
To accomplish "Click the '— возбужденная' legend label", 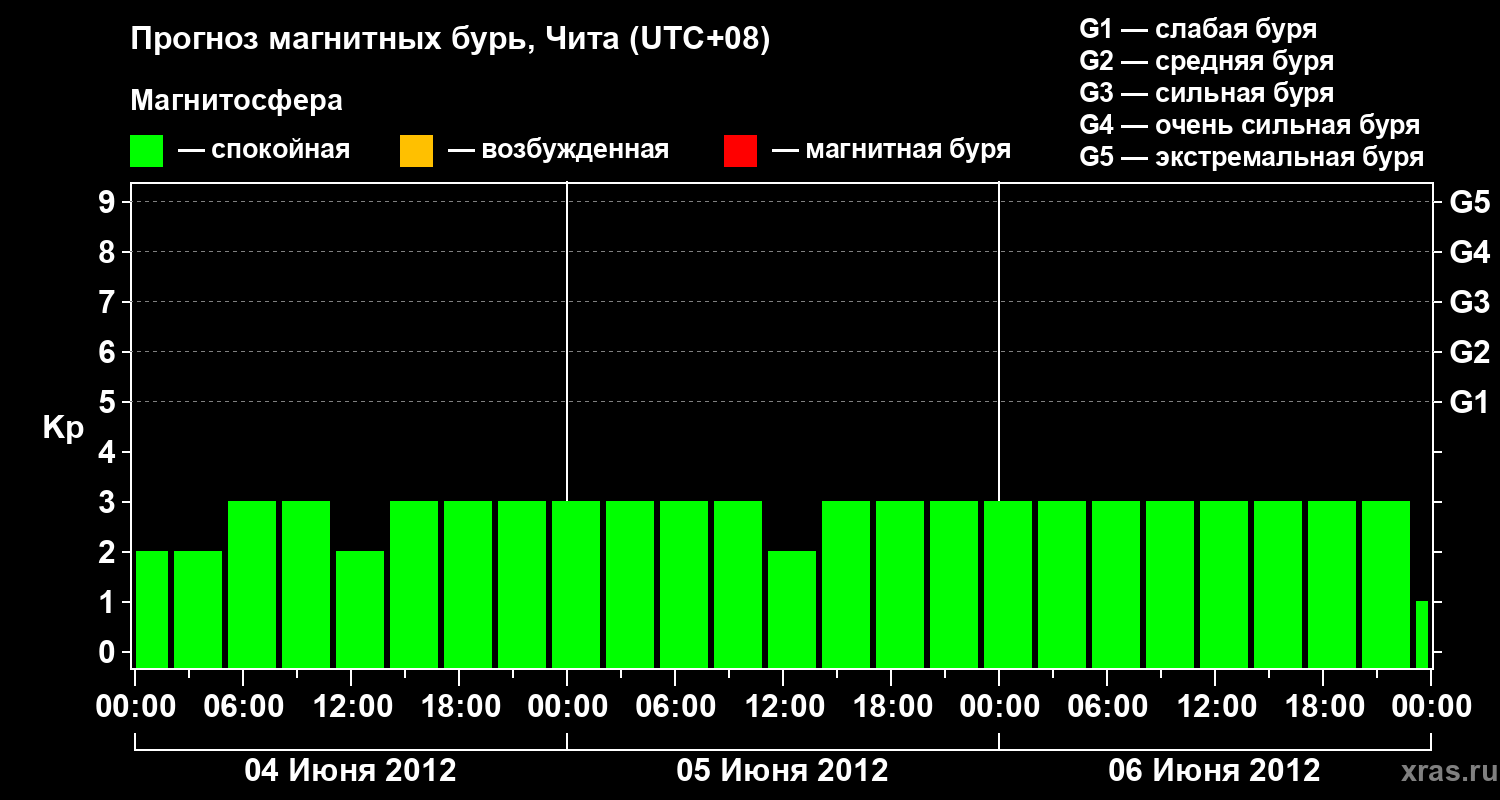I will click(x=558, y=150).
